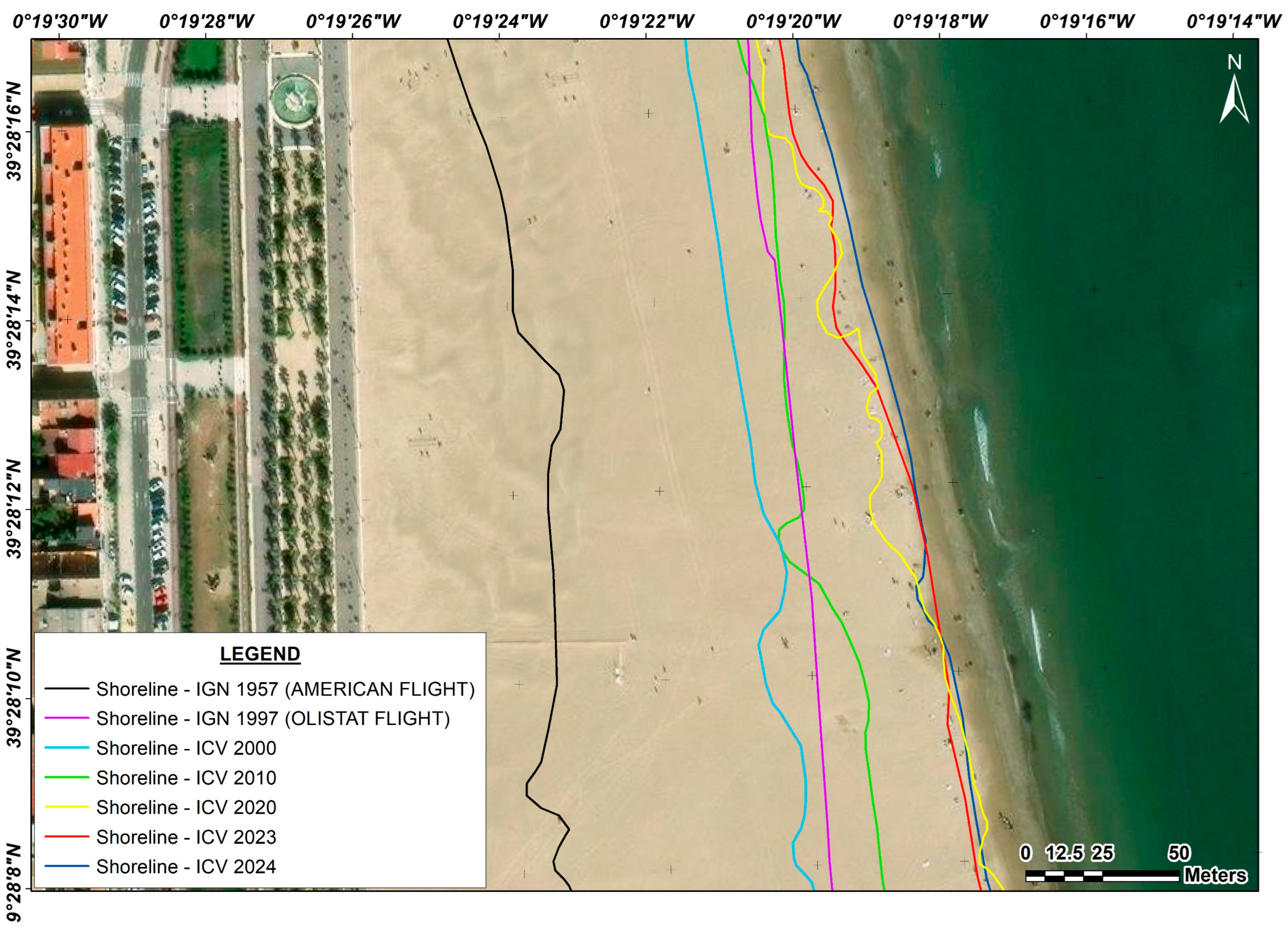Click the 0°19'30"W longitude label

(60, 21)
